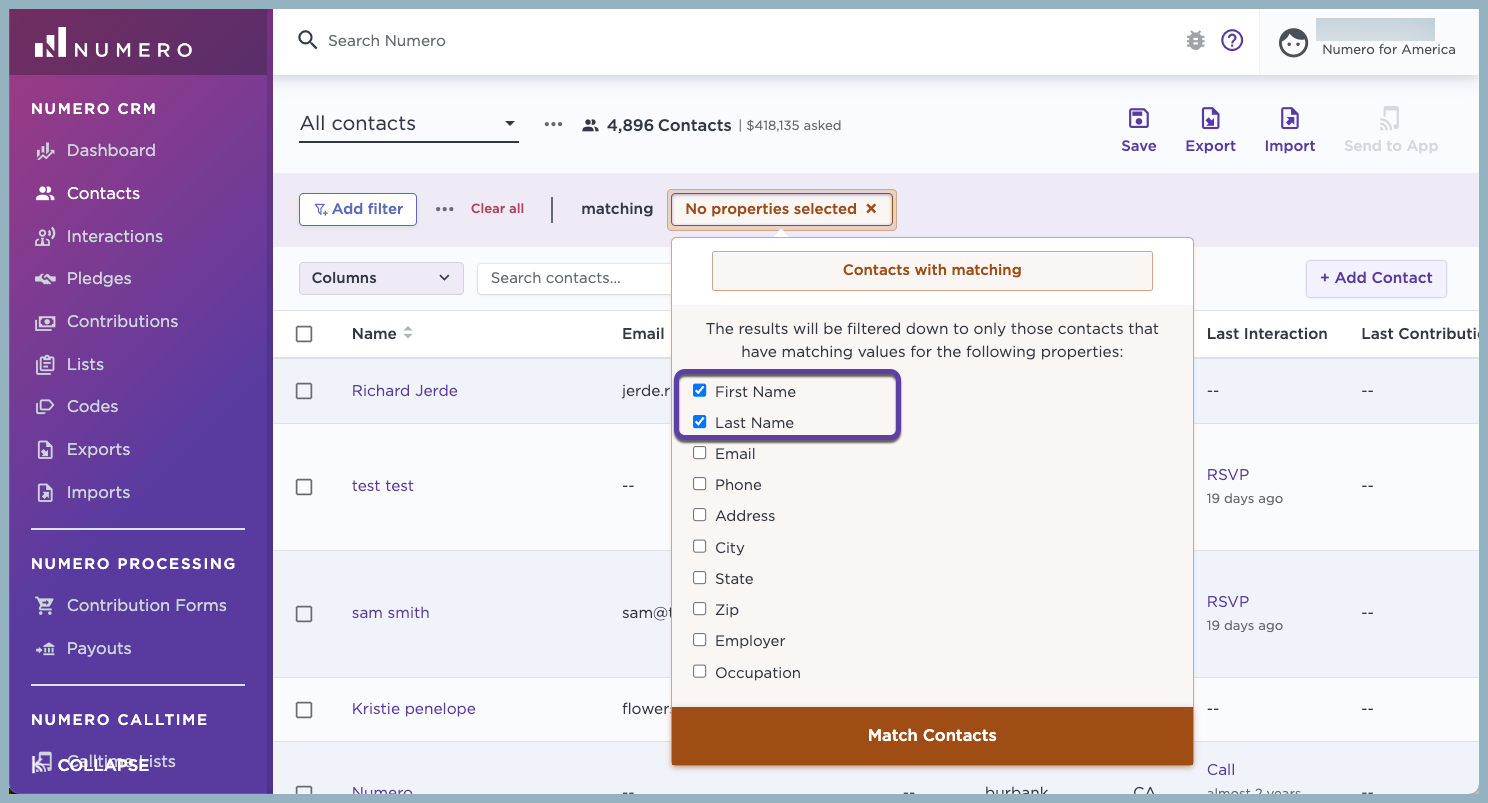Check the Phone property checkbox
This screenshot has height=803, width=1488.
(700, 484)
